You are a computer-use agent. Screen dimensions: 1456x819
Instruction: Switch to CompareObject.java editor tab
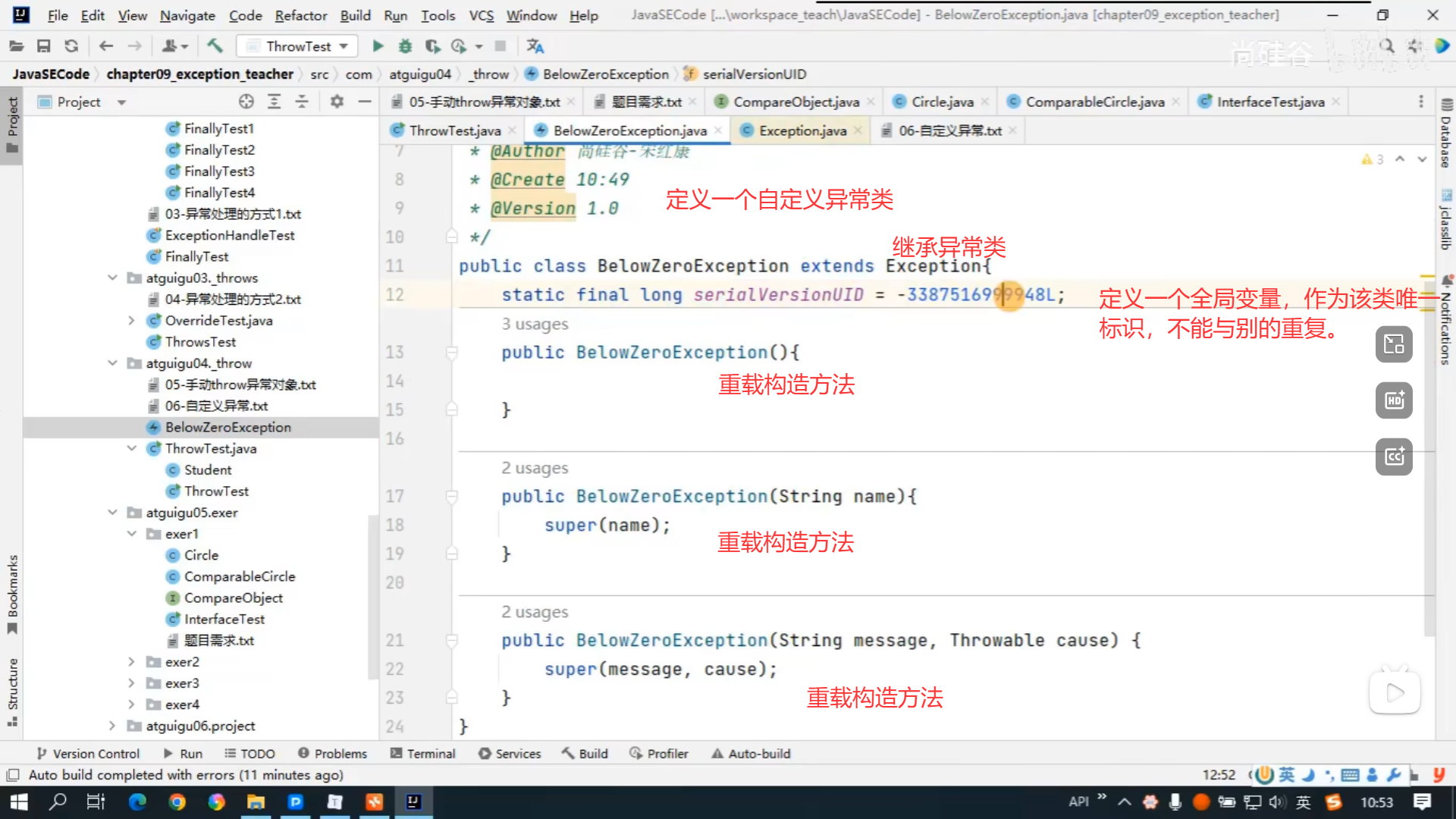pos(796,102)
